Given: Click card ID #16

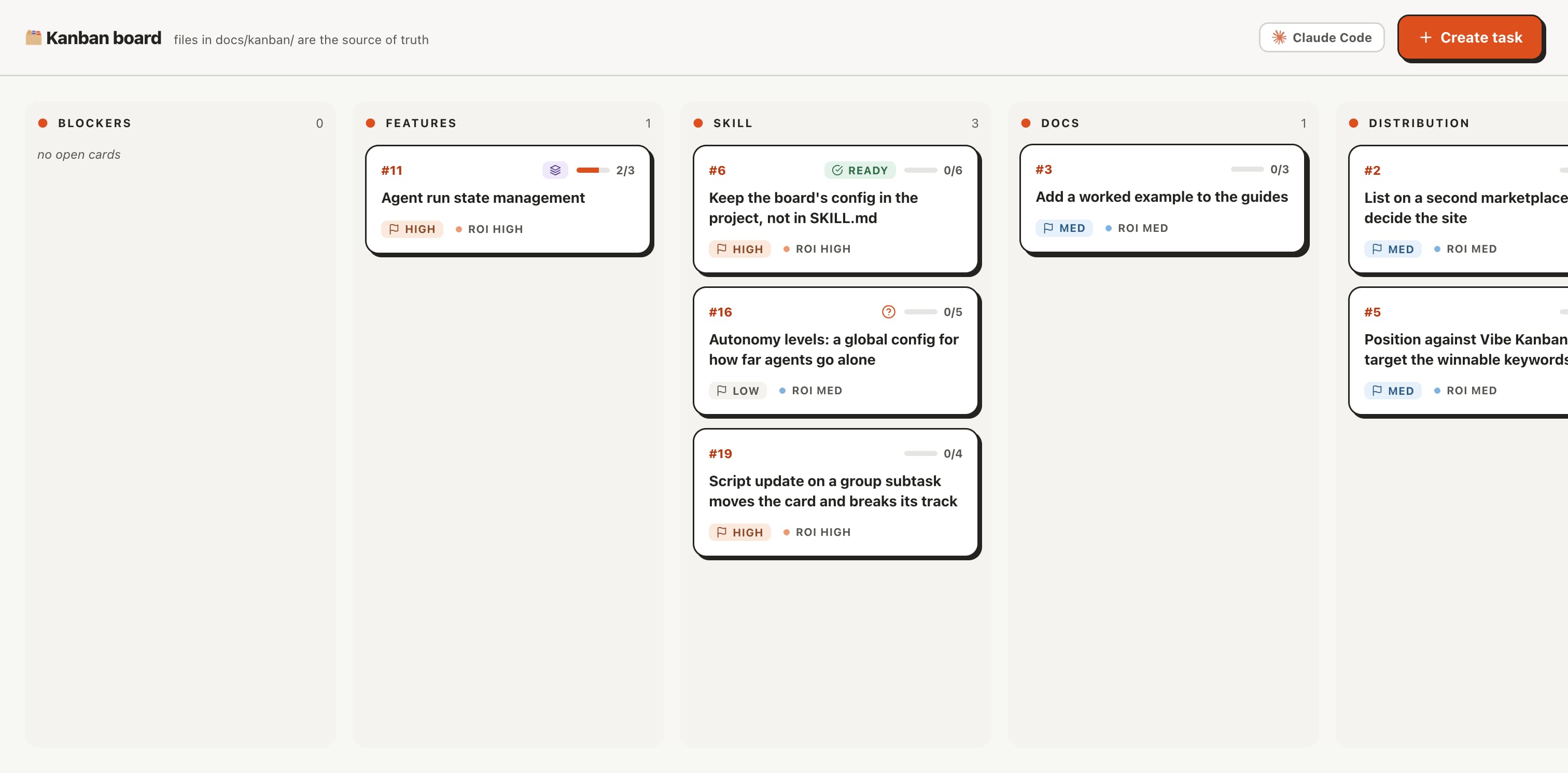Looking at the screenshot, I should point(720,312).
